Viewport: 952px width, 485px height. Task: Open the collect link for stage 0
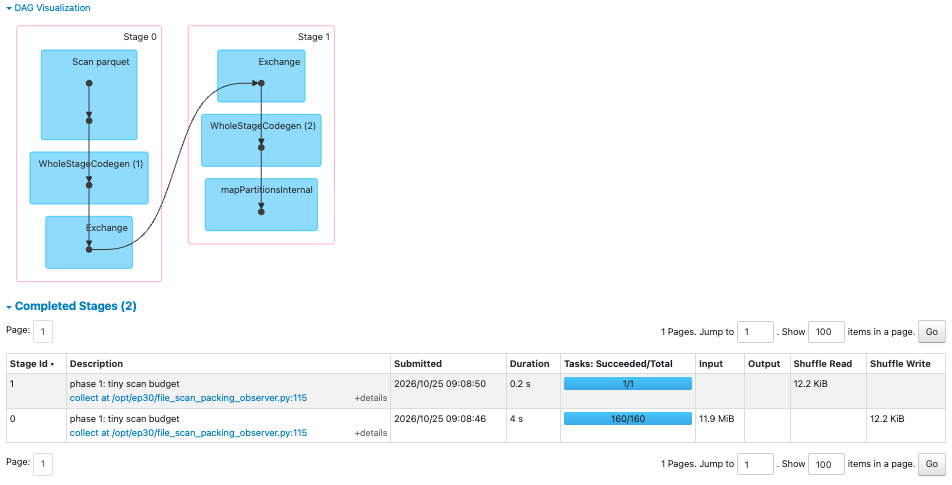[x=188, y=433]
